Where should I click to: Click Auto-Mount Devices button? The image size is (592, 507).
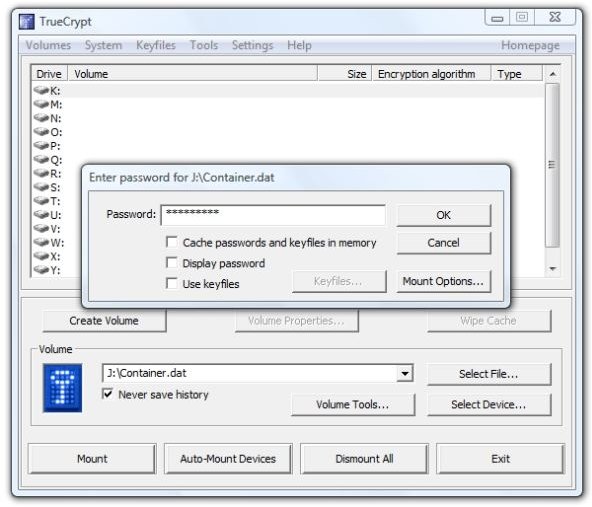tap(228, 459)
